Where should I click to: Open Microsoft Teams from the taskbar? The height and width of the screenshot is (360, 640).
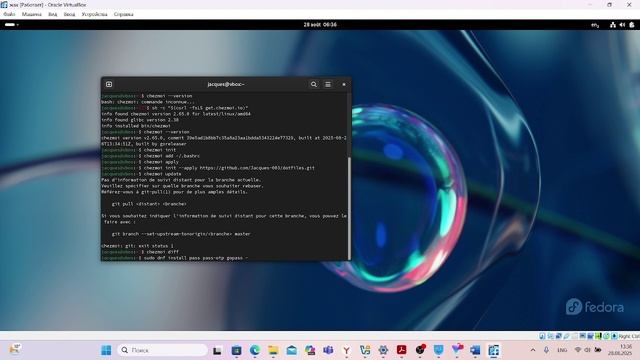click(328, 350)
